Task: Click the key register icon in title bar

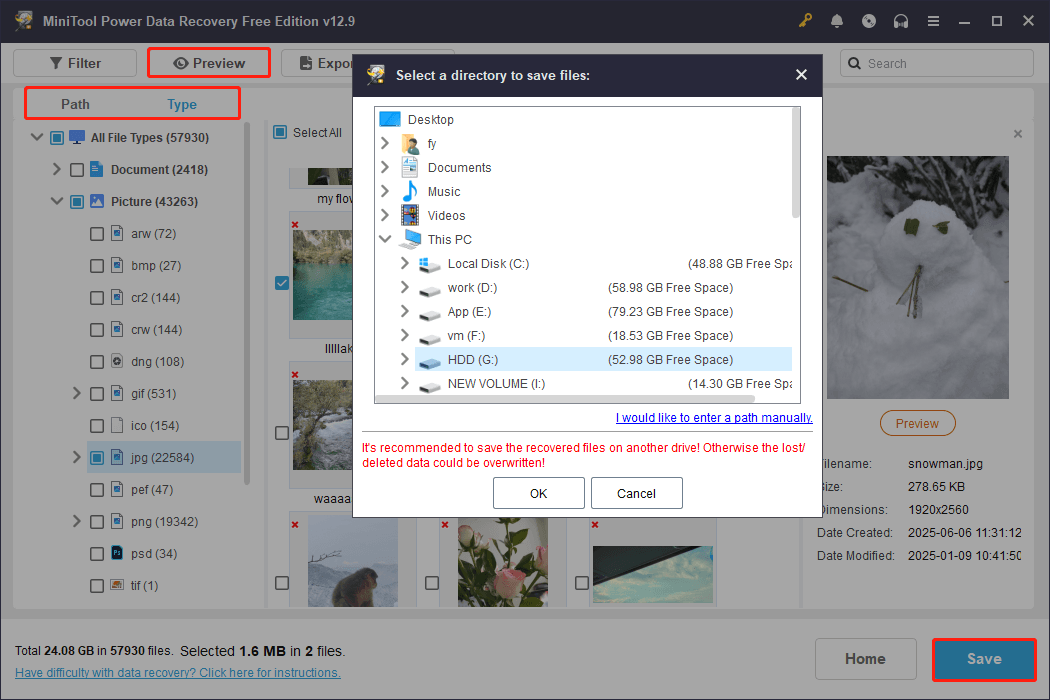Action: (805, 21)
